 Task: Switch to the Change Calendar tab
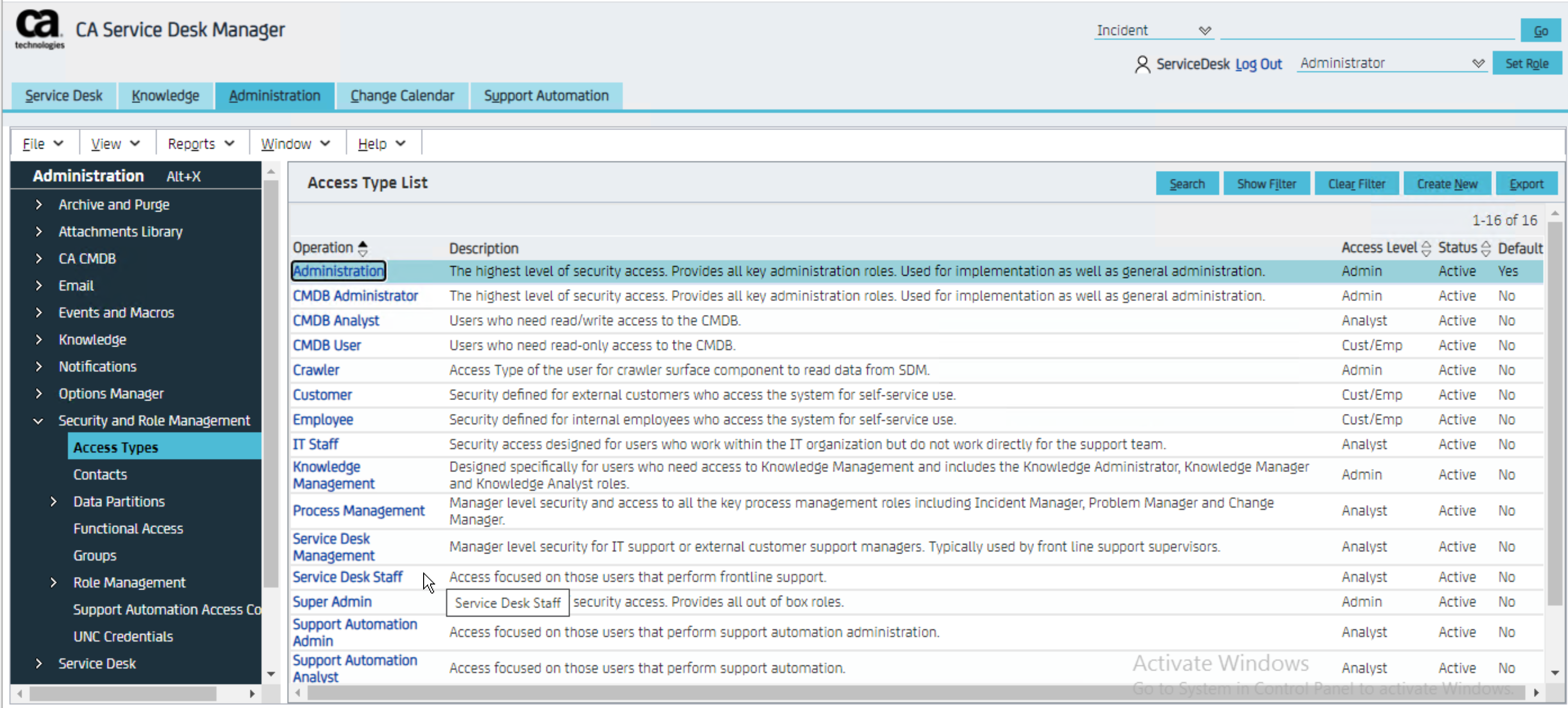402,96
